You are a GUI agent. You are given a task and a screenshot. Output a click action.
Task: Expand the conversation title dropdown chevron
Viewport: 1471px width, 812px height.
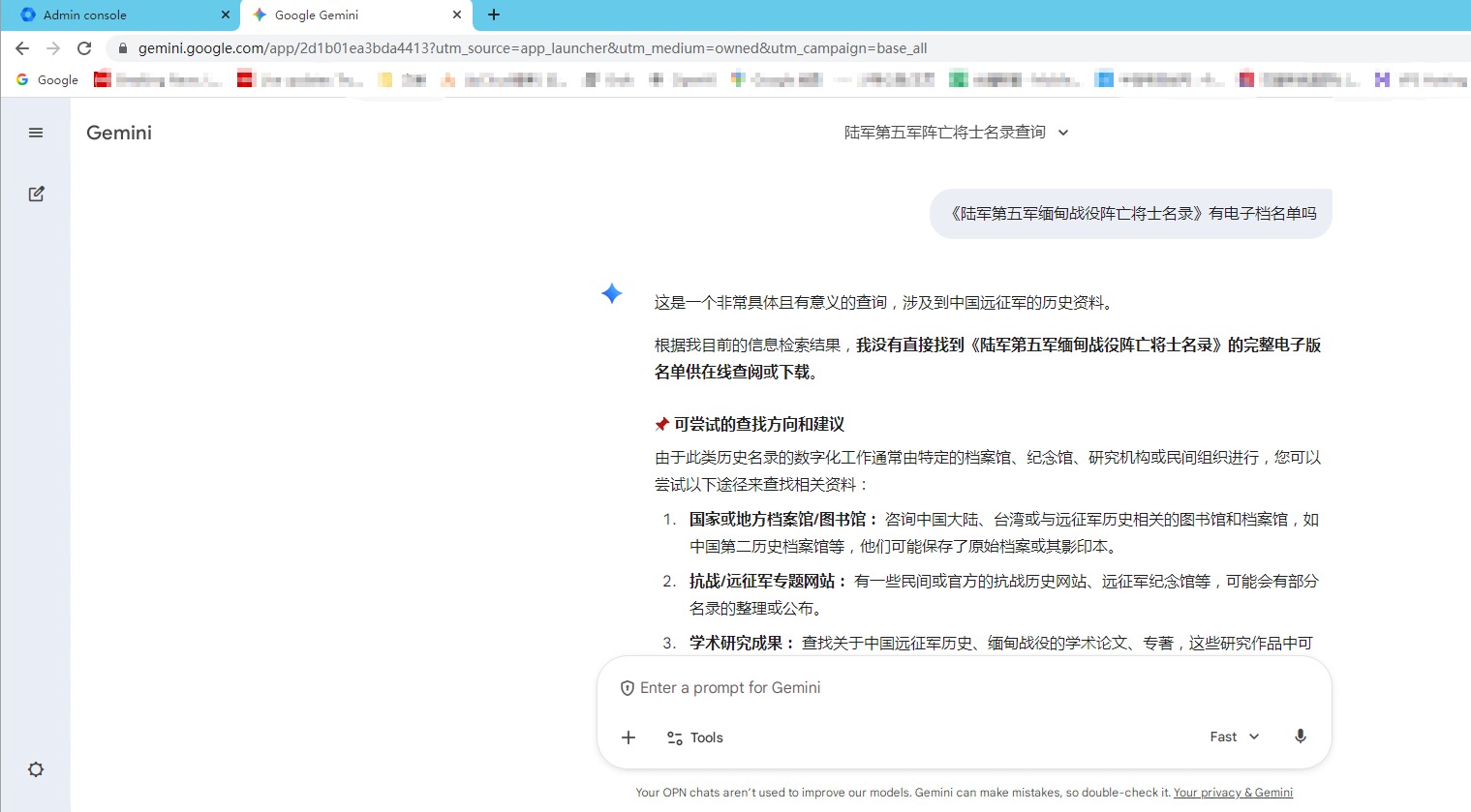pos(1063,133)
